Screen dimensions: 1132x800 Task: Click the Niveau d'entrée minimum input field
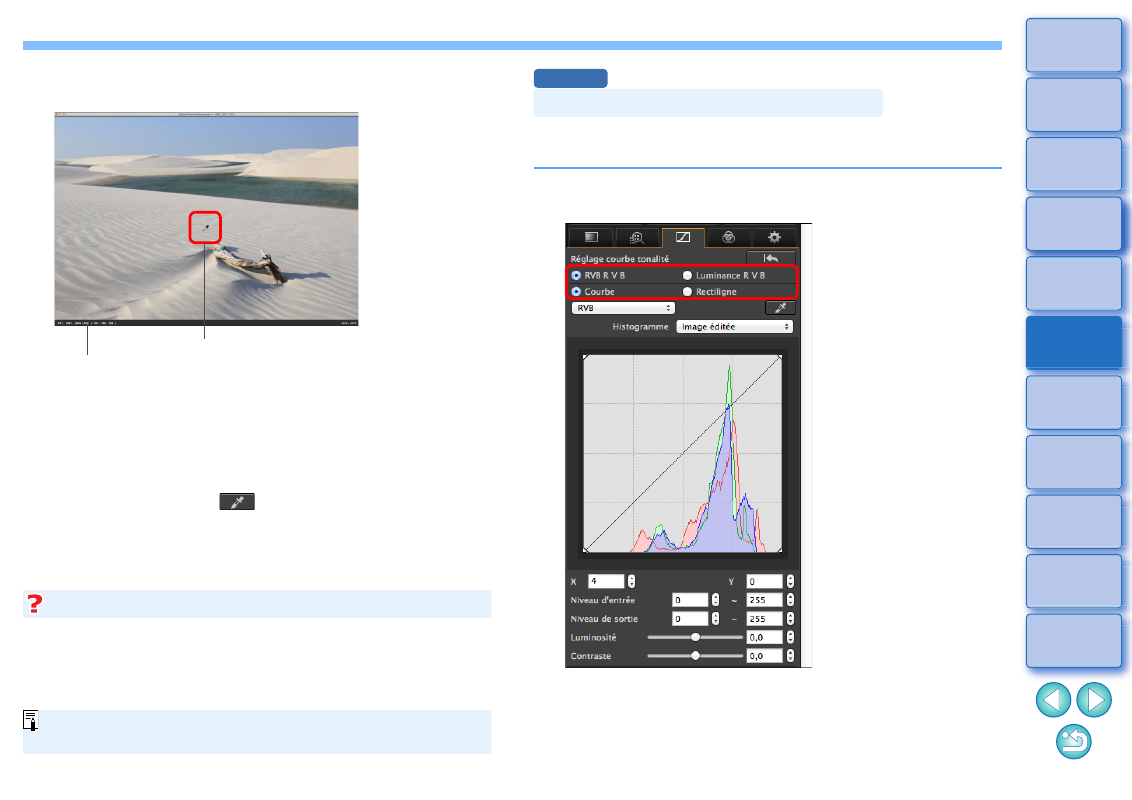click(x=690, y=600)
